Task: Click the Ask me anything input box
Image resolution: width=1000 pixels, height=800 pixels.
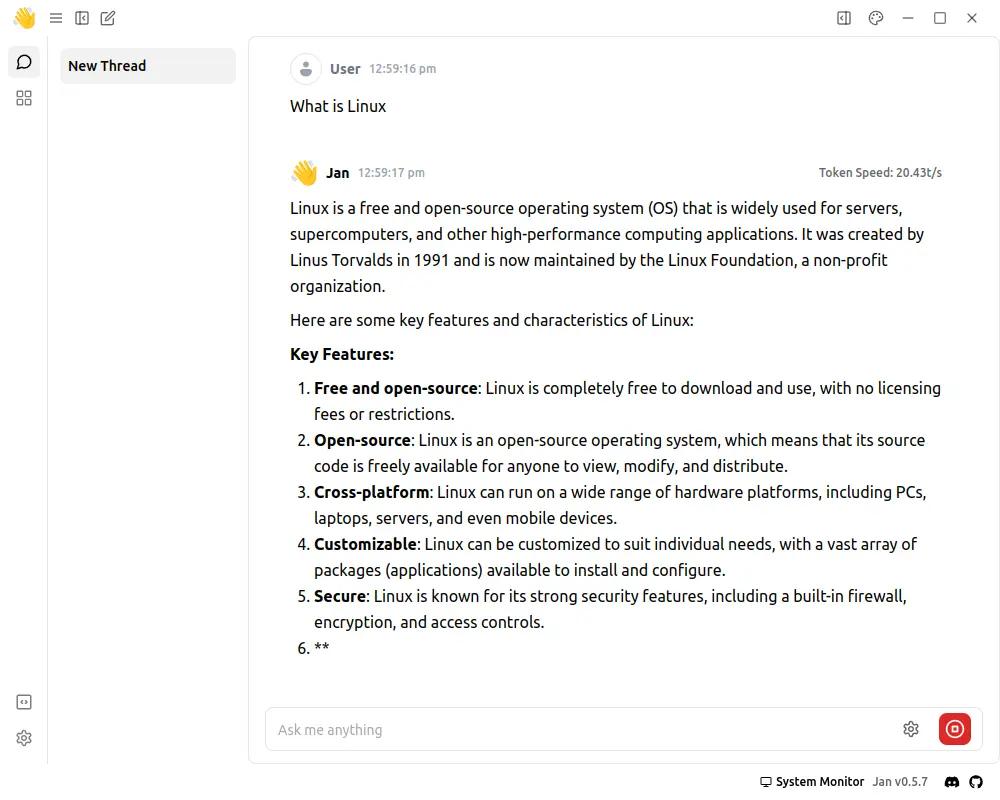Action: pos(580,730)
